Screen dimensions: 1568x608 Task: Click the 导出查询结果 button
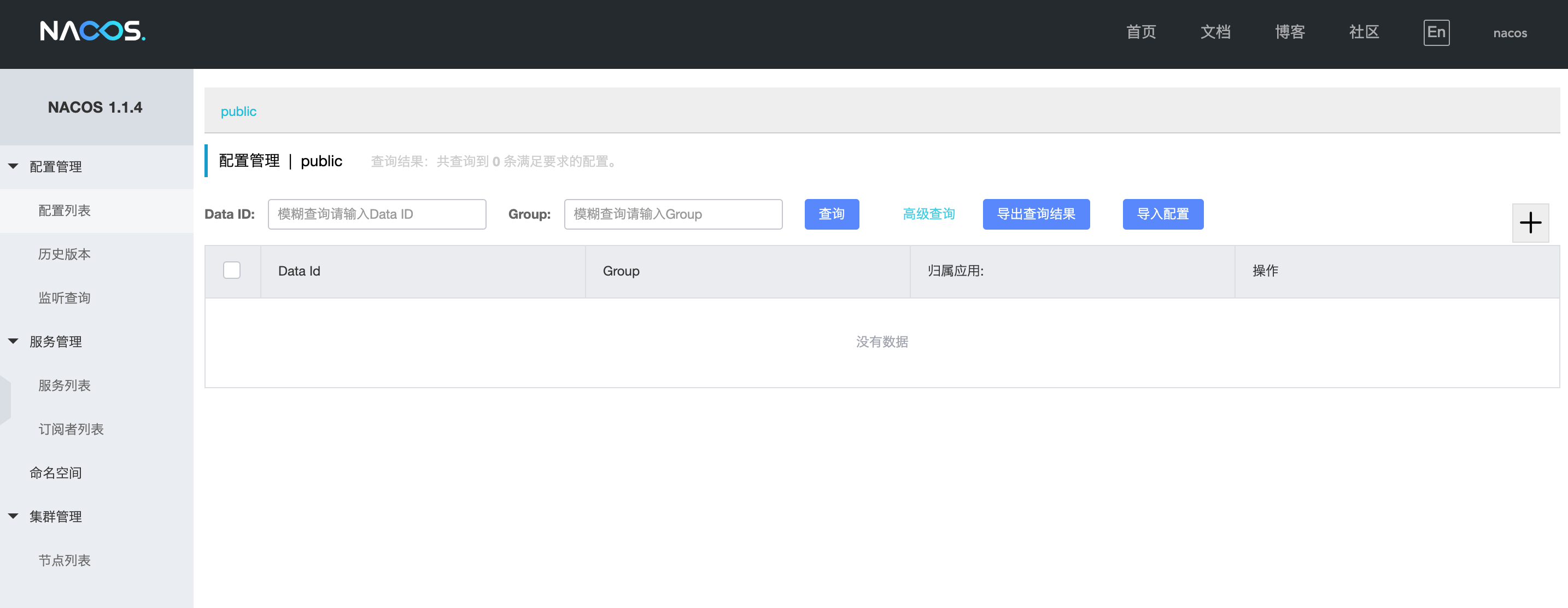coord(1035,214)
